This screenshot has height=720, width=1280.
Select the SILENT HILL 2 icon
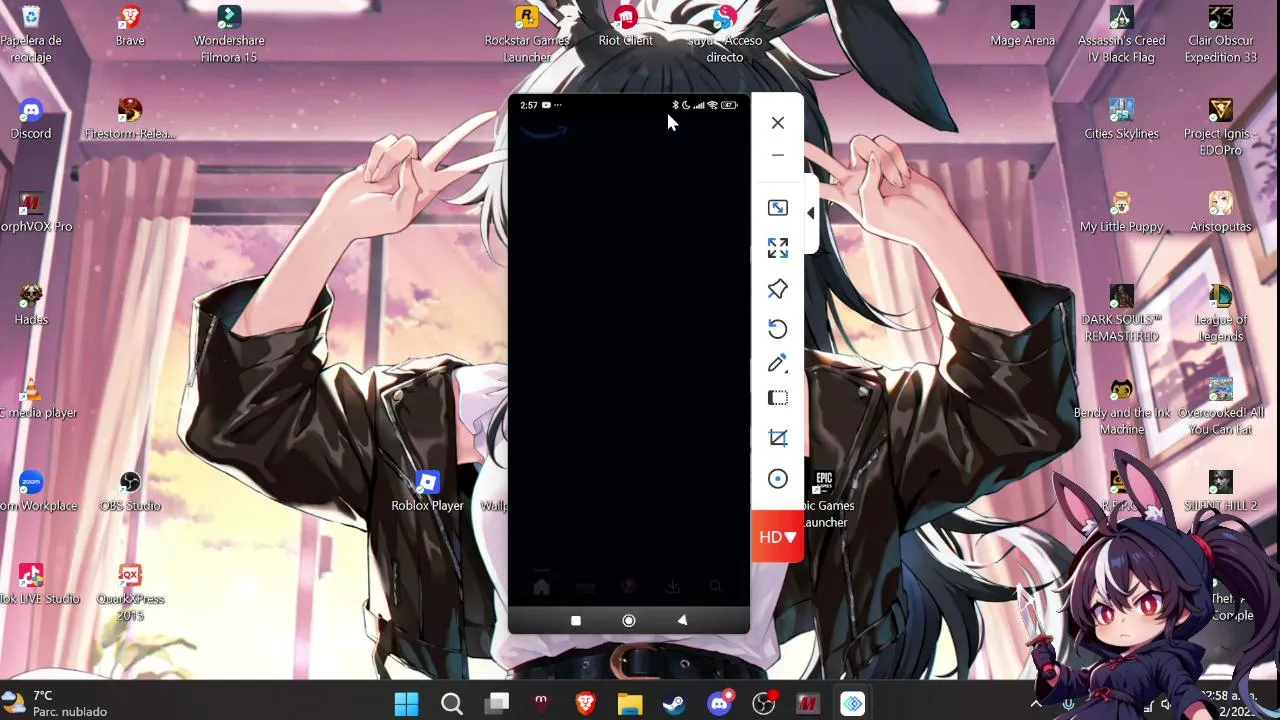(x=1220, y=492)
